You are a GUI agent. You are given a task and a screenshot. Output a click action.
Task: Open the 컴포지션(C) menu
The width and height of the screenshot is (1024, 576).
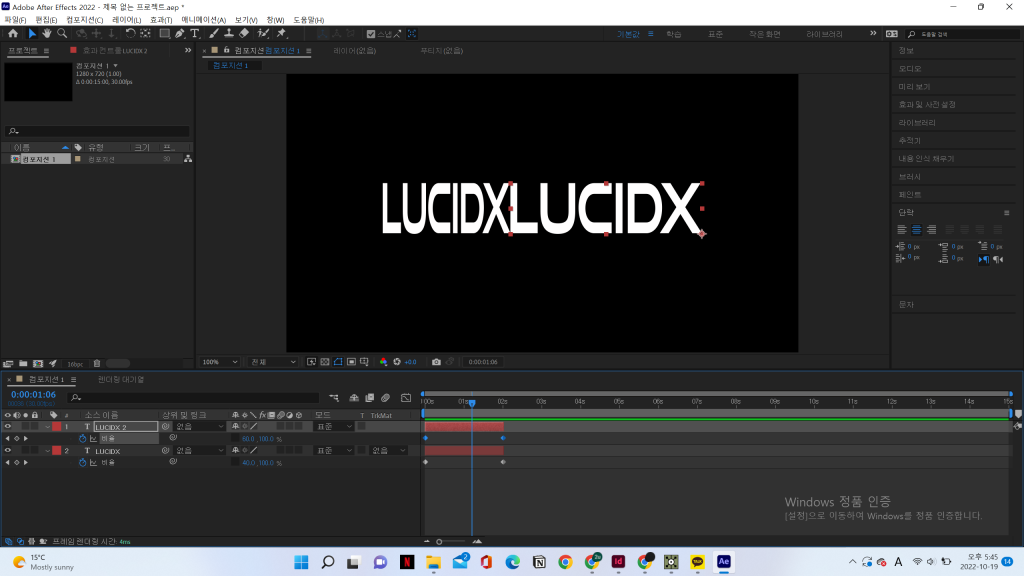[x=84, y=20]
